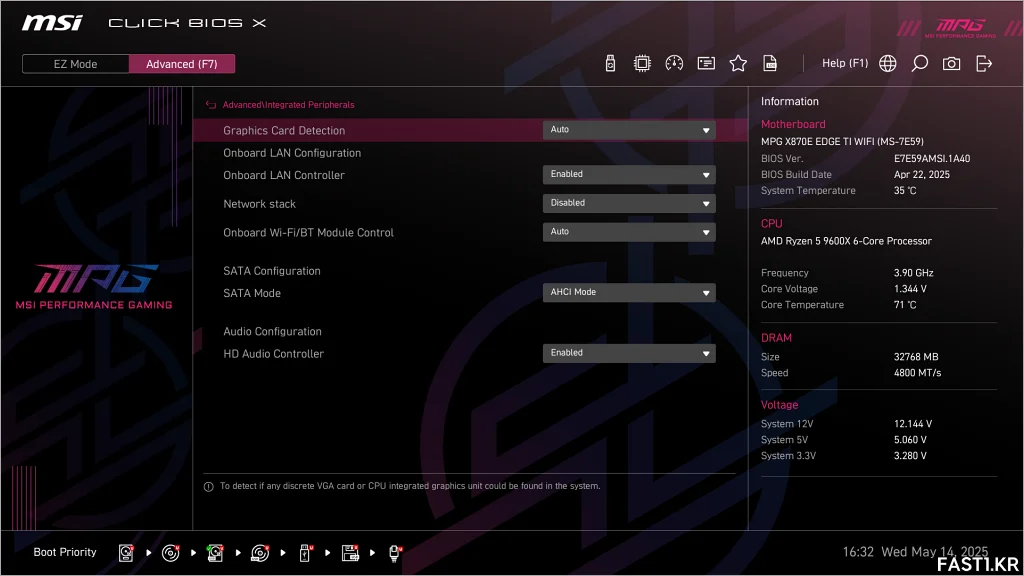The height and width of the screenshot is (576, 1024).
Task: Switch to EZ Mode
Action: coord(75,64)
